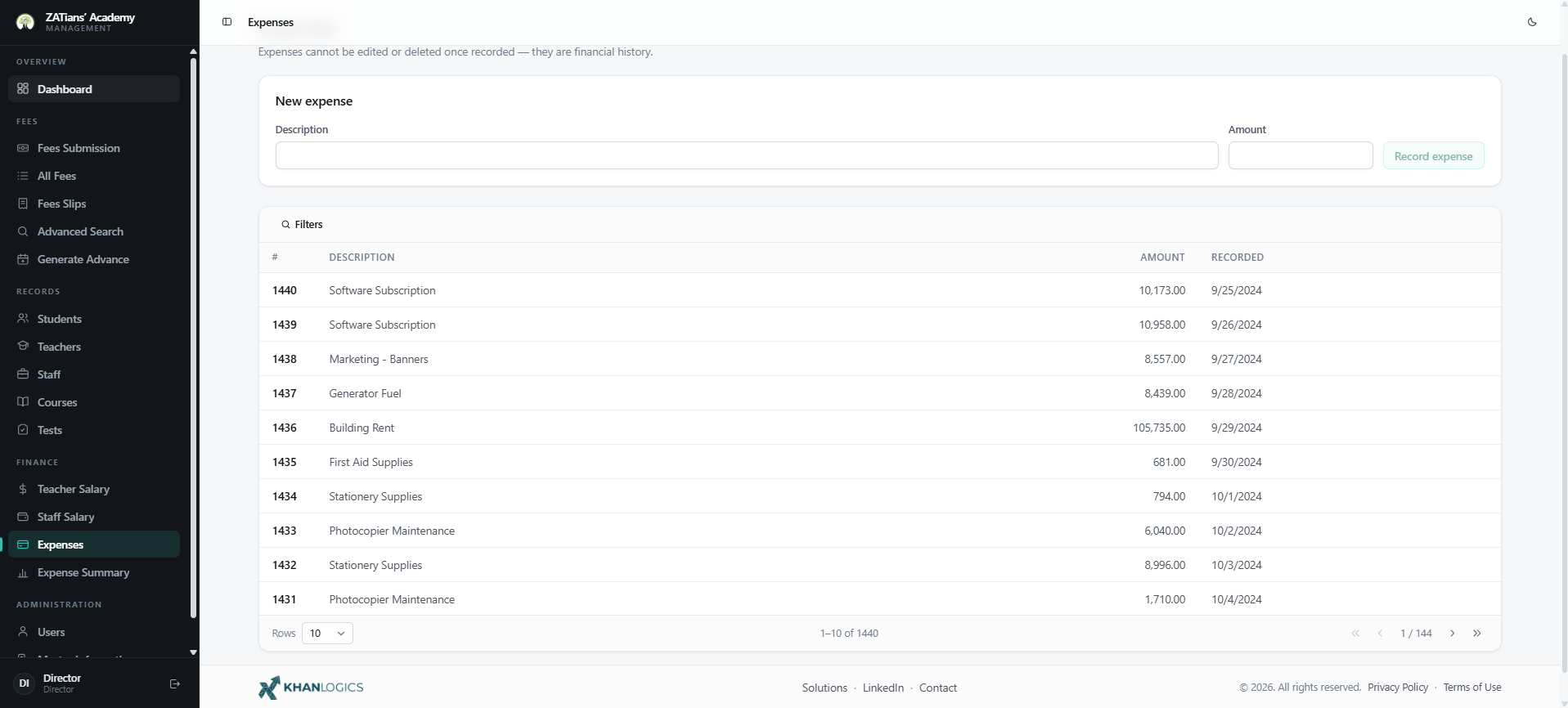
Task: Click the KhanLogics footer logo
Action: (311, 688)
